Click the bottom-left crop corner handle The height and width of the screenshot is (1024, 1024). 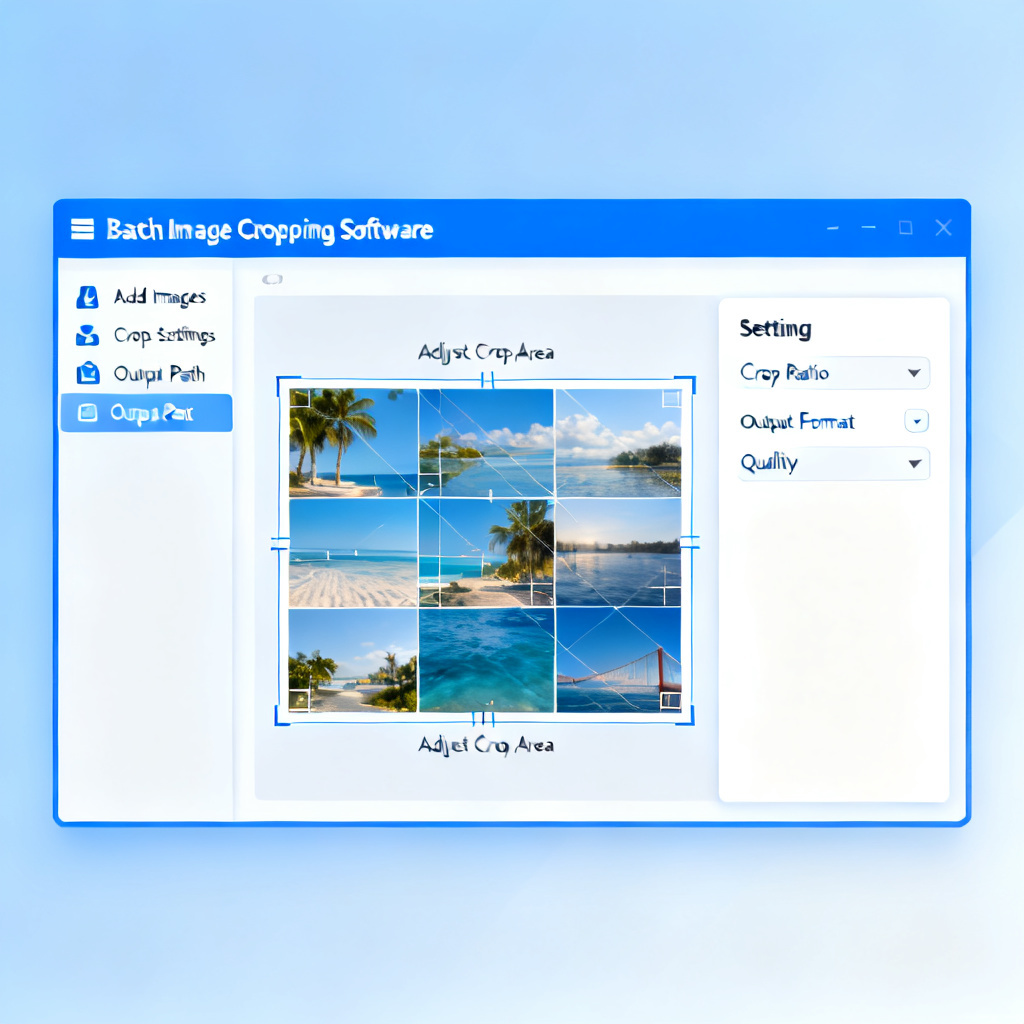pos(282,716)
